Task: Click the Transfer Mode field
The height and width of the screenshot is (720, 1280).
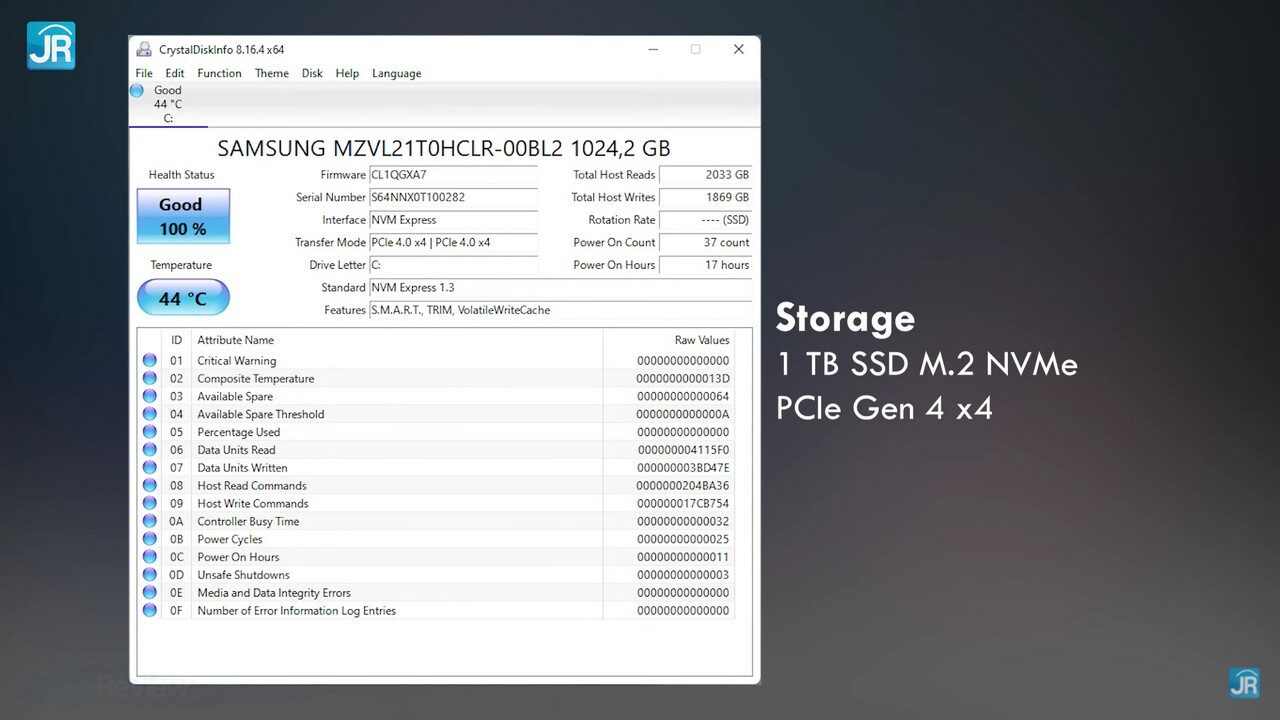Action: [453, 242]
